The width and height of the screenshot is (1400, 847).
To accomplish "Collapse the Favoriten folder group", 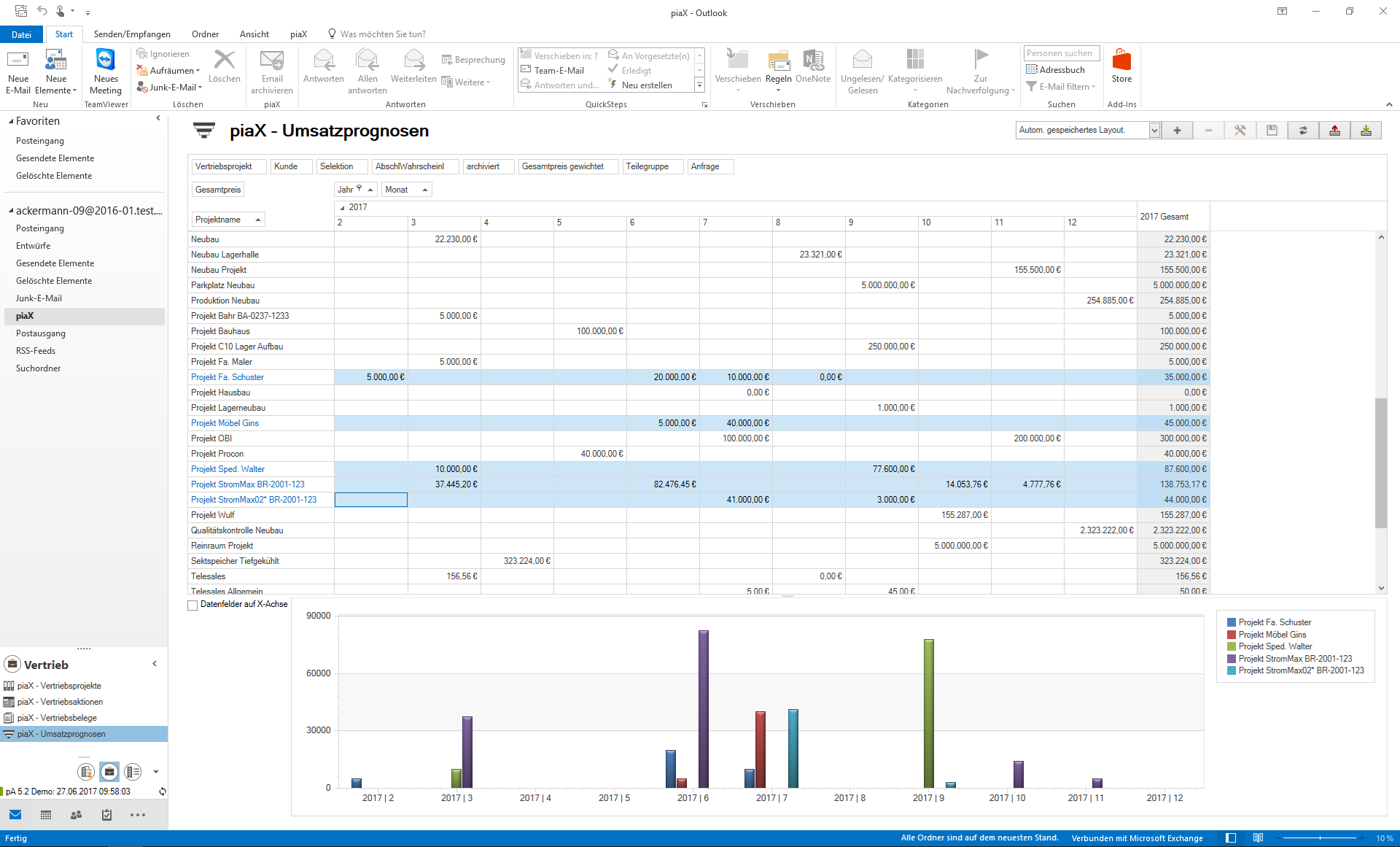I will tap(12, 121).
